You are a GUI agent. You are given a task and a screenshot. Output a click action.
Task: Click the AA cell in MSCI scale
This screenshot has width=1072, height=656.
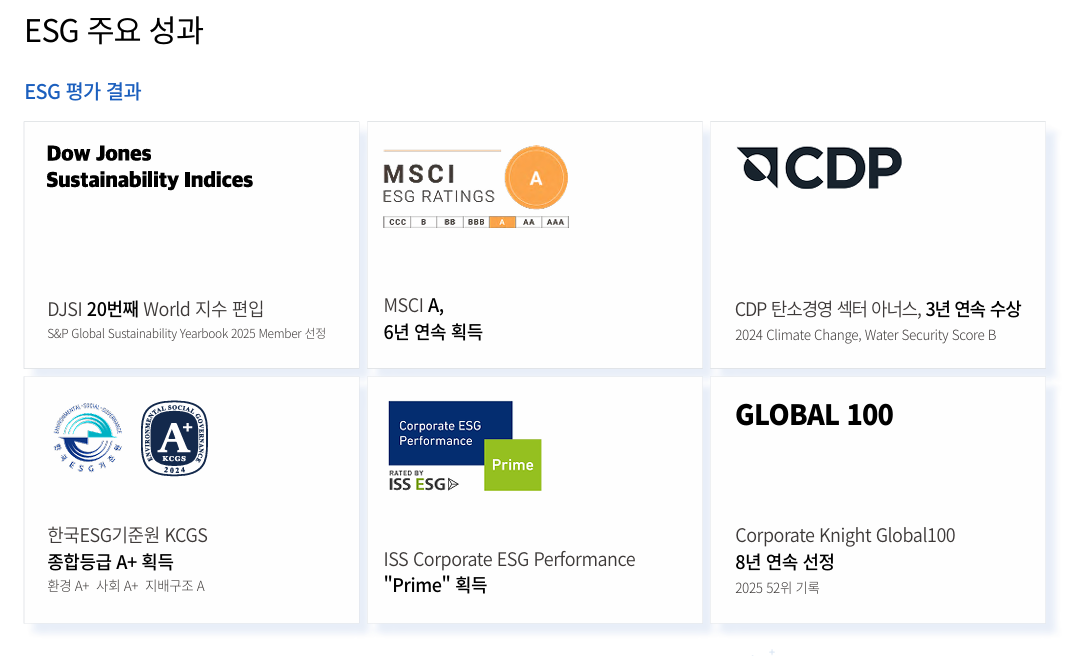coord(528,222)
